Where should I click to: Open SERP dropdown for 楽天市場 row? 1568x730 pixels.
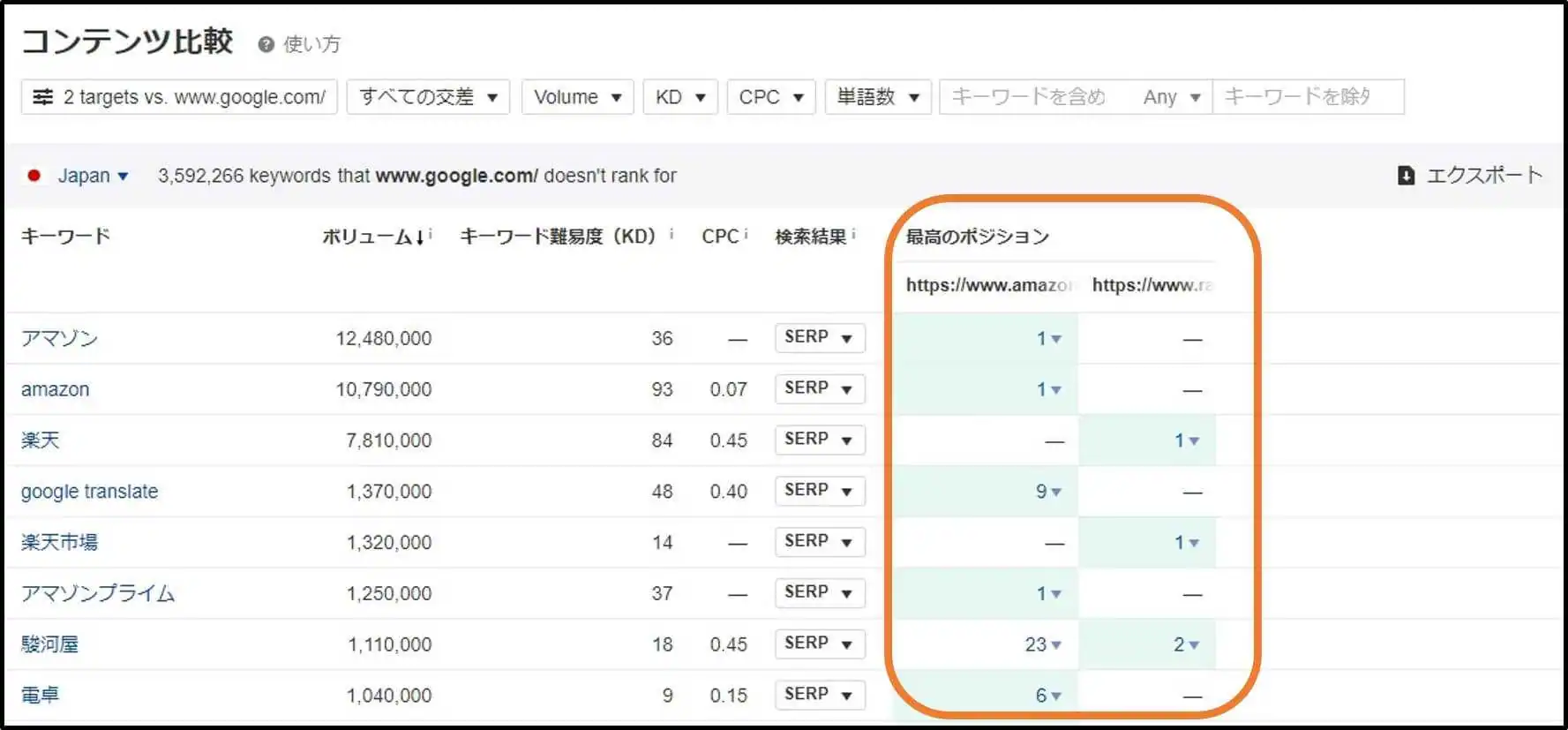pyautogui.click(x=820, y=541)
